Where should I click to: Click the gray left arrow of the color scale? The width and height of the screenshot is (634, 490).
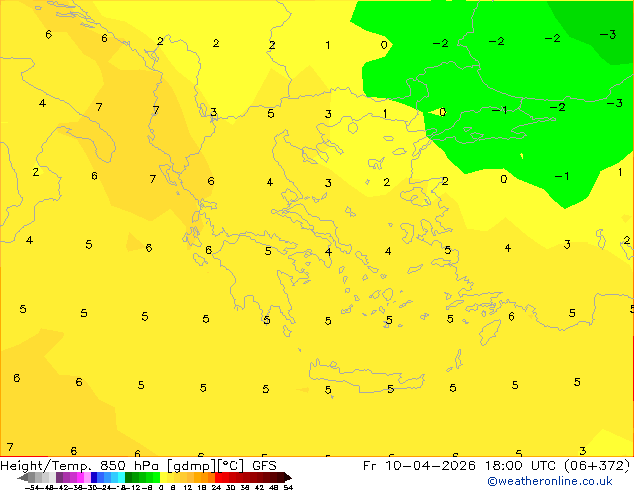point(23,477)
